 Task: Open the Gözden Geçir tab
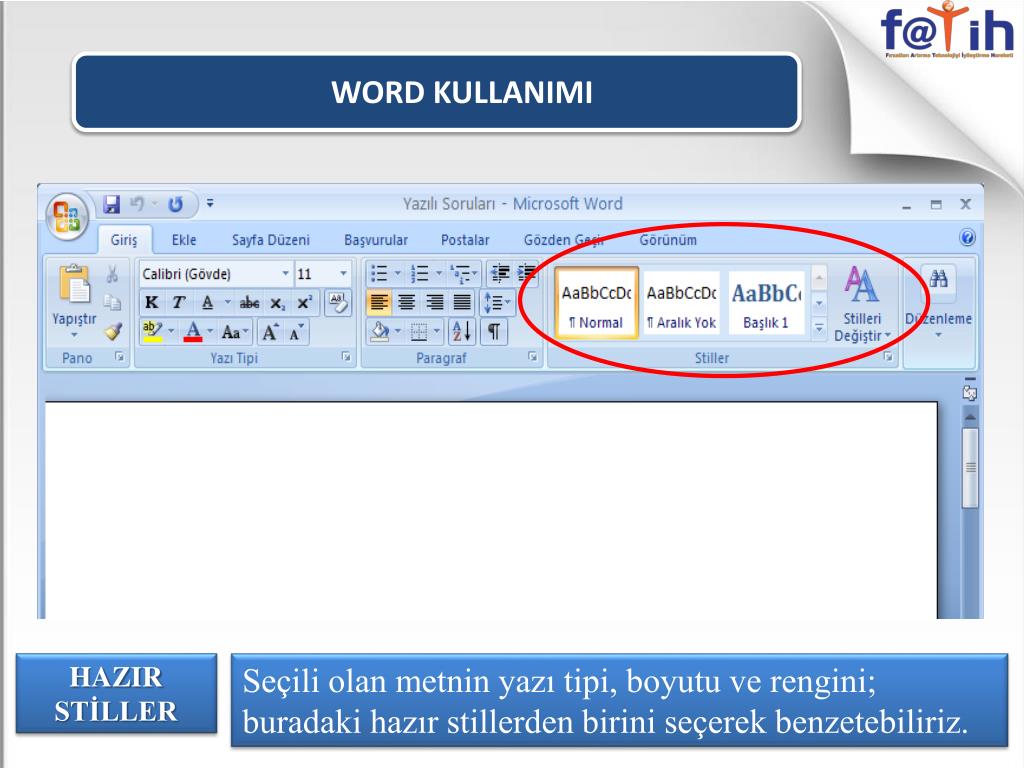[564, 240]
